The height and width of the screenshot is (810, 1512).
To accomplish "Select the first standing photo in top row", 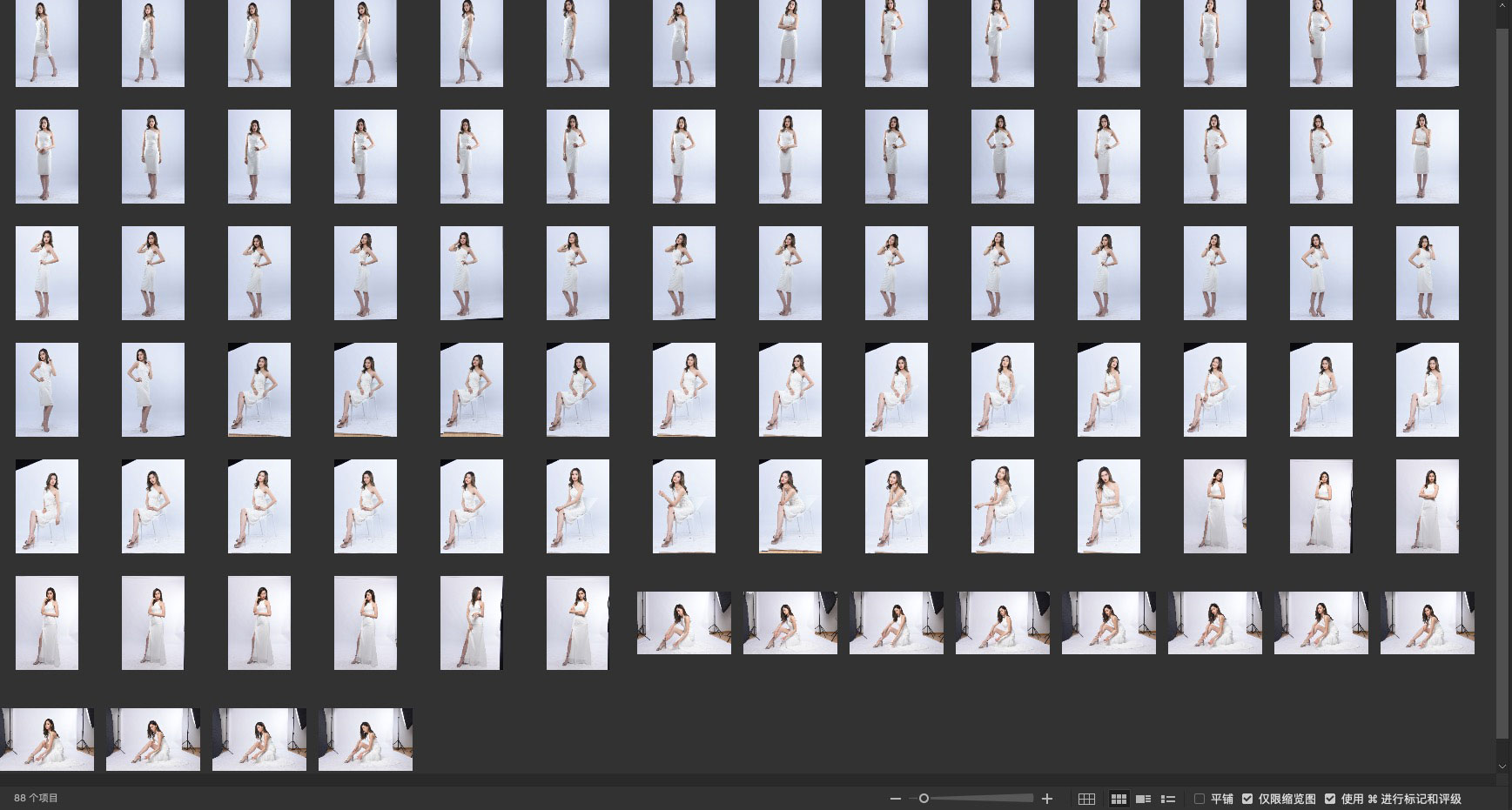I will click(x=47, y=44).
